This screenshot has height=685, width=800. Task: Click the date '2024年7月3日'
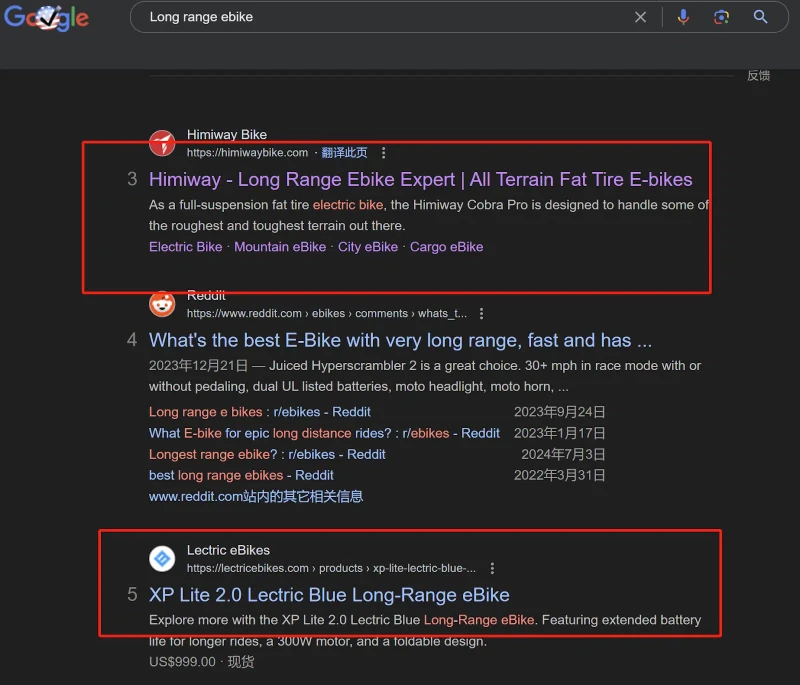563,454
